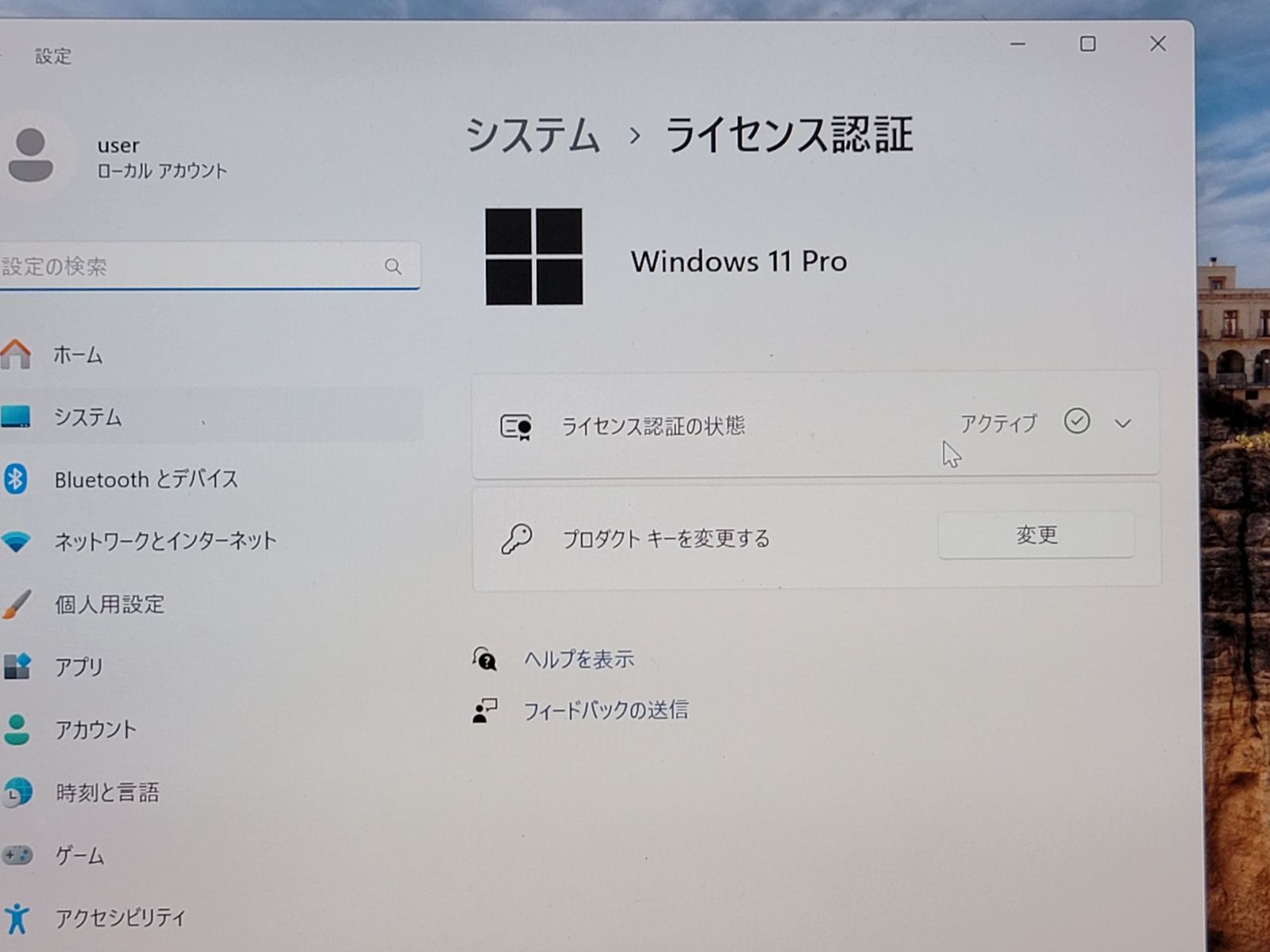The image size is (1270, 952).
Task: Open アプリ settings section
Action: point(210,667)
